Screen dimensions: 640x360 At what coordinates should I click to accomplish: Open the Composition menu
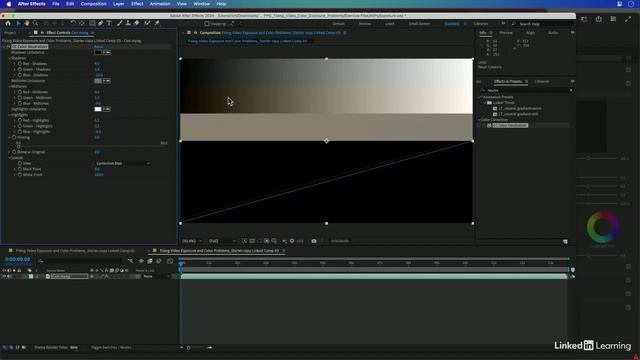tap(93, 4)
